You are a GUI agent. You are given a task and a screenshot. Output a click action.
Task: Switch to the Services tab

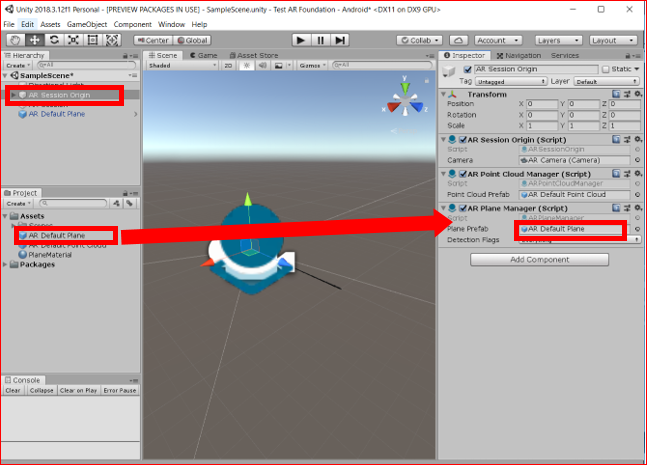pyautogui.click(x=565, y=55)
